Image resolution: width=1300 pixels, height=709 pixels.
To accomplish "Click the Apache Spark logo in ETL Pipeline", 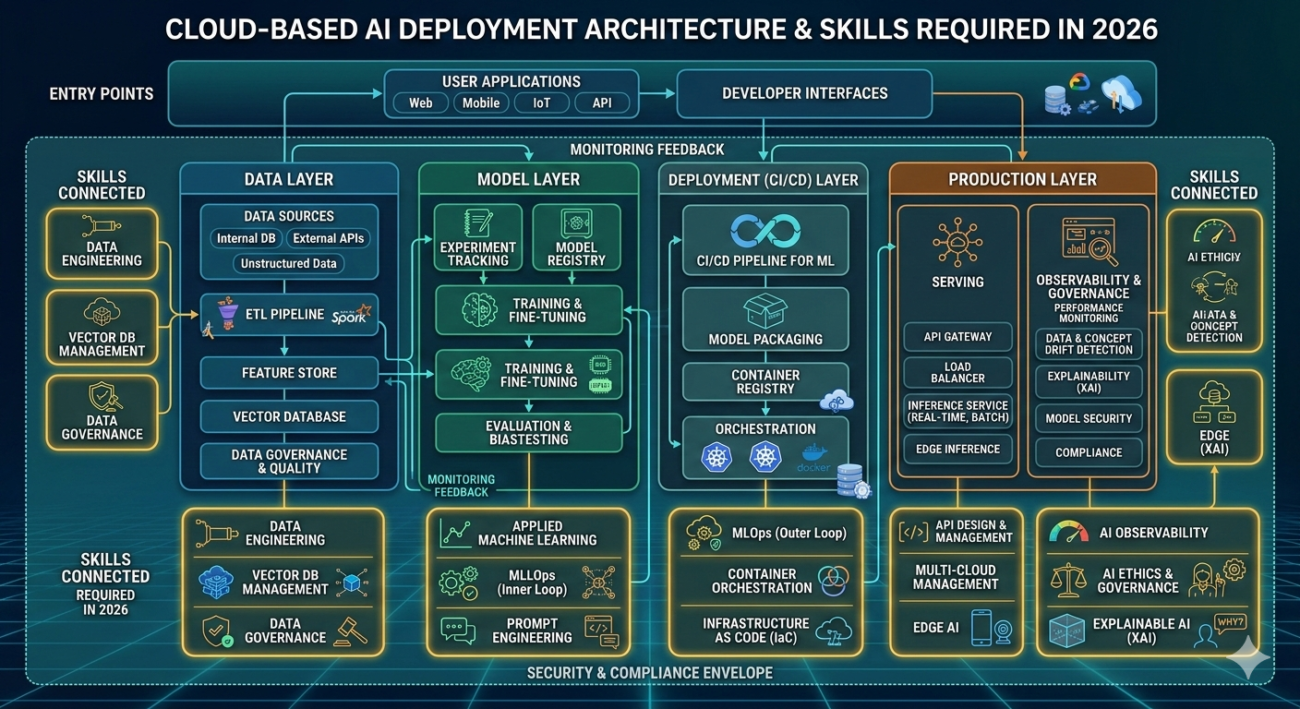I will tap(352, 315).
